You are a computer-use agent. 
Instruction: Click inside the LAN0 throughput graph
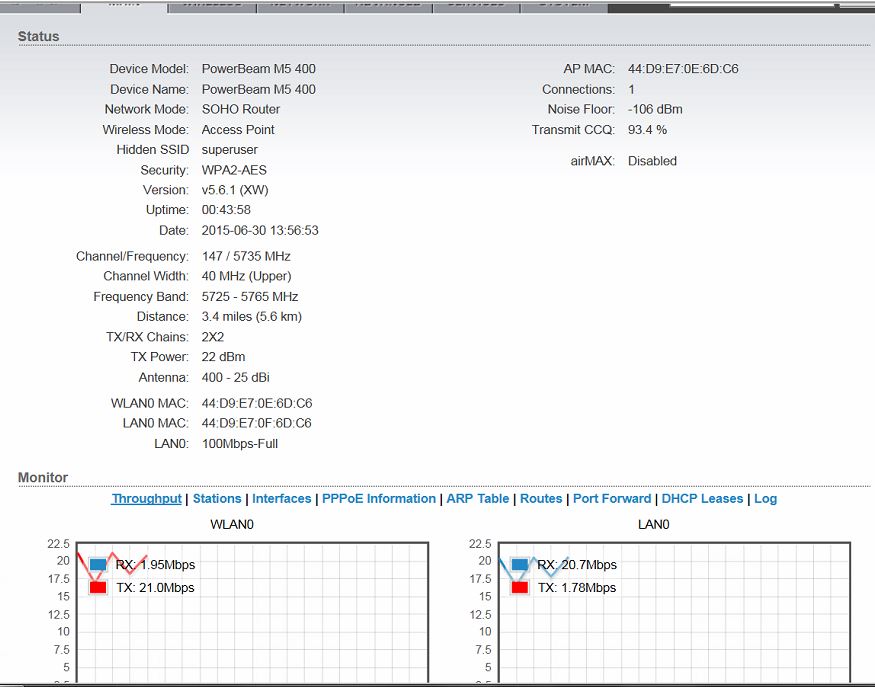674,612
